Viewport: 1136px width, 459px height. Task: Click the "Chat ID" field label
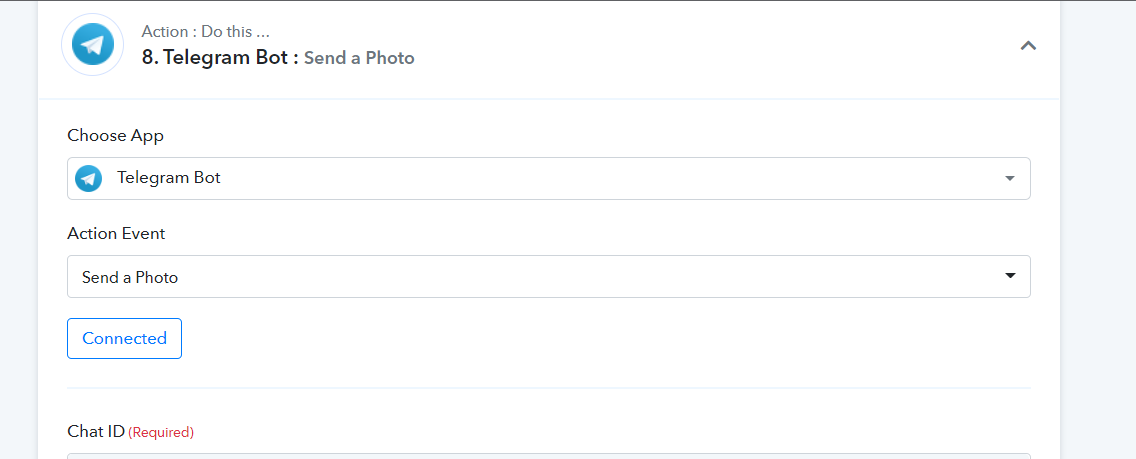(96, 431)
